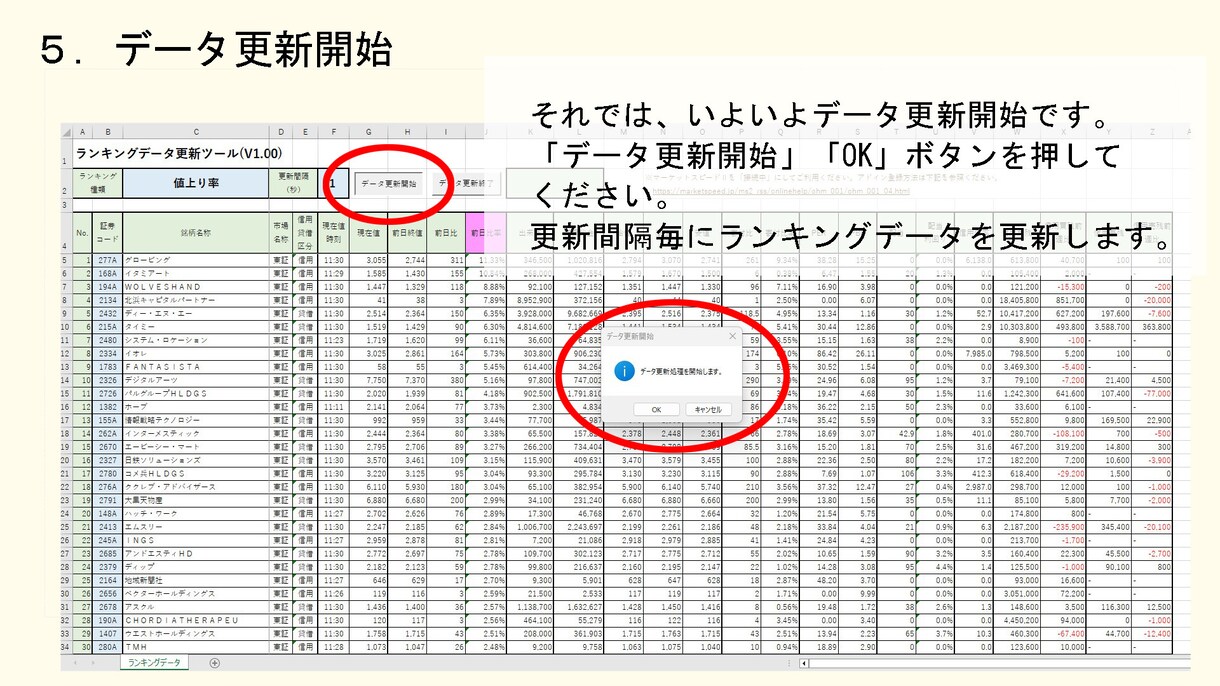Click the 更新間隔 value cell showing 1
Image resolution: width=1220 pixels, height=686 pixels.
pos(333,184)
